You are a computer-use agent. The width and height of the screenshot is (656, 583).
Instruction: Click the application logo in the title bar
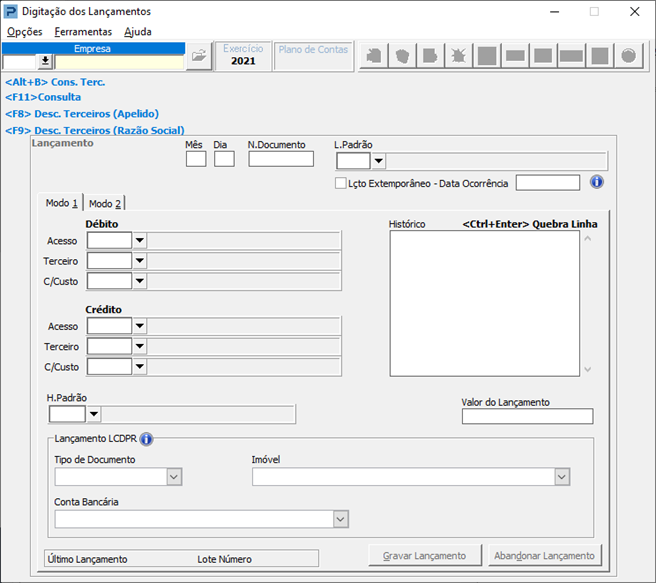tap(12, 12)
